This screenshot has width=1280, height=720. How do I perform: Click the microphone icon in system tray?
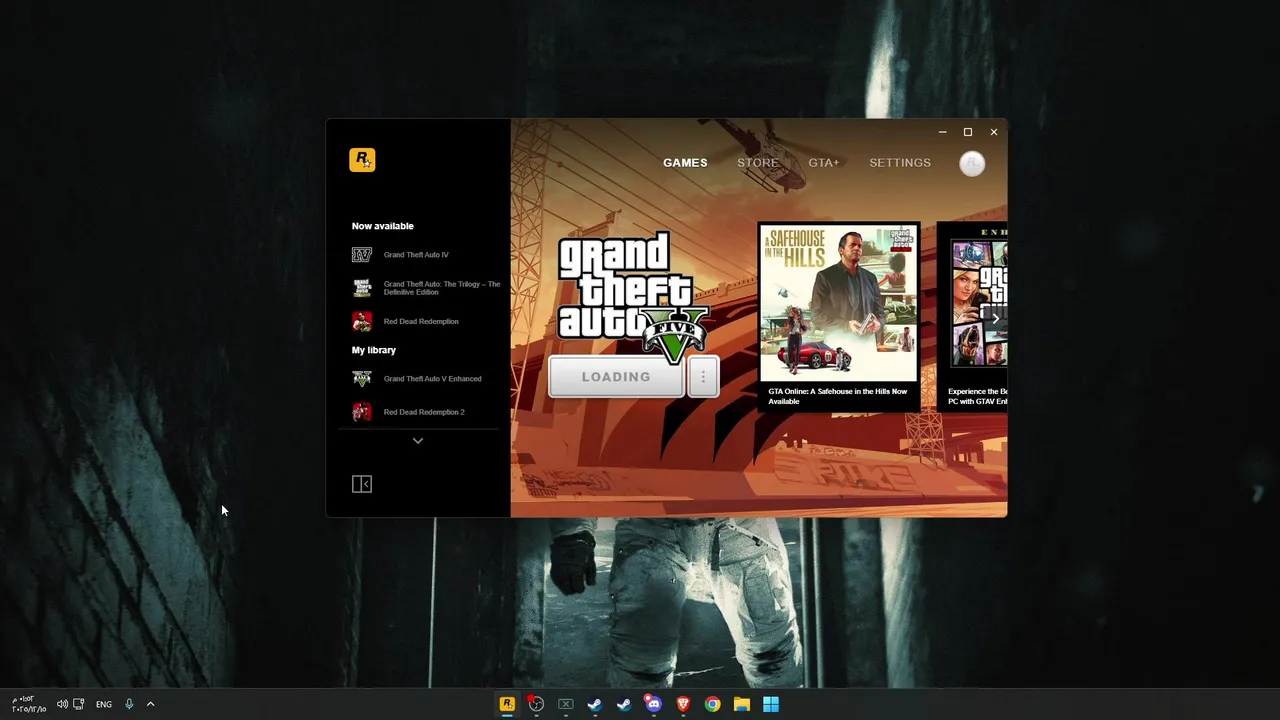129,704
